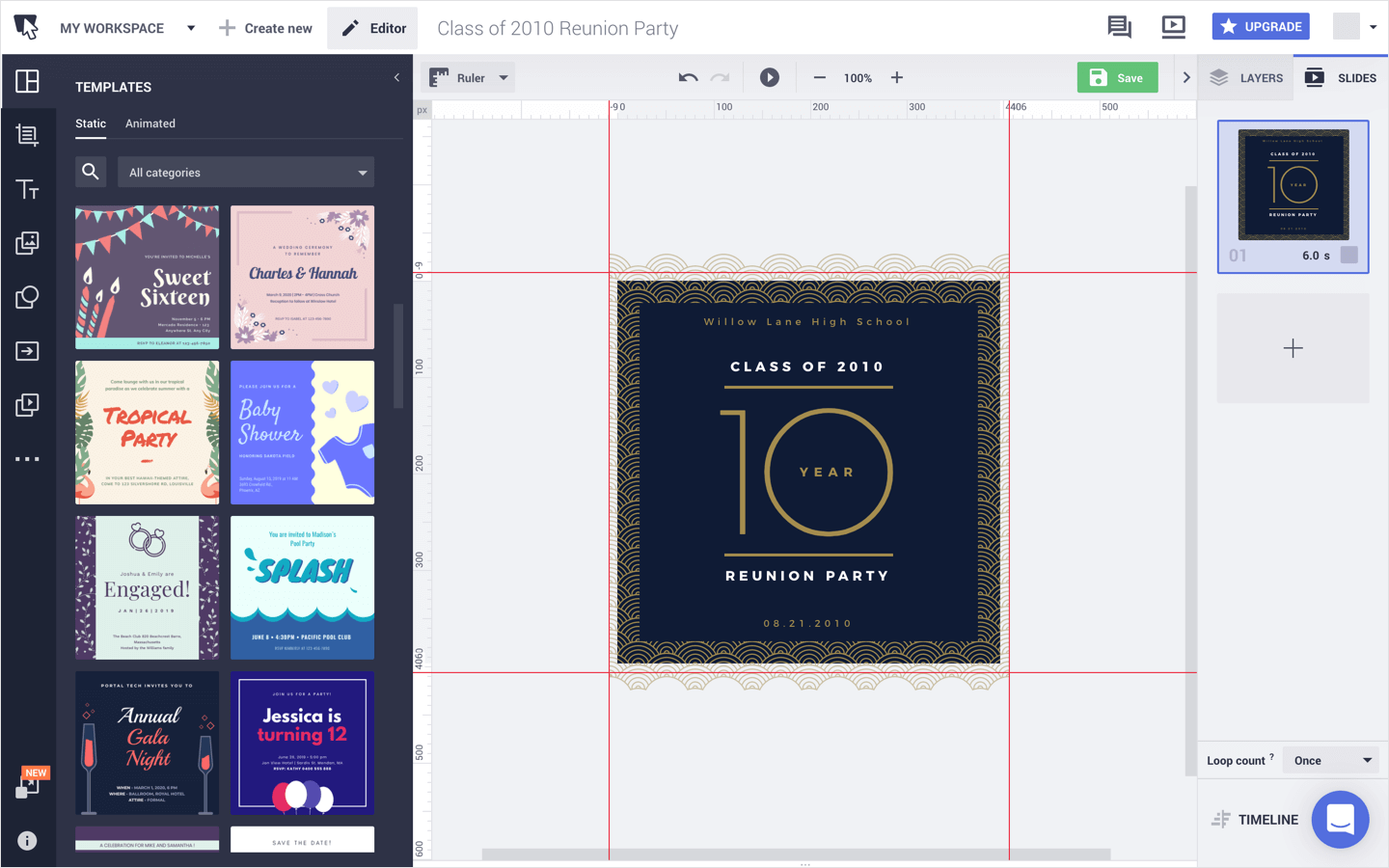Open the Loop count dropdown showing Once
The image size is (1389, 868).
1331,760
